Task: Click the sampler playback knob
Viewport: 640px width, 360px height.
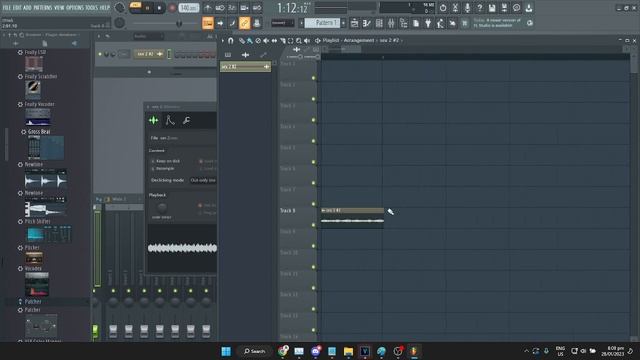Action: pos(162,207)
